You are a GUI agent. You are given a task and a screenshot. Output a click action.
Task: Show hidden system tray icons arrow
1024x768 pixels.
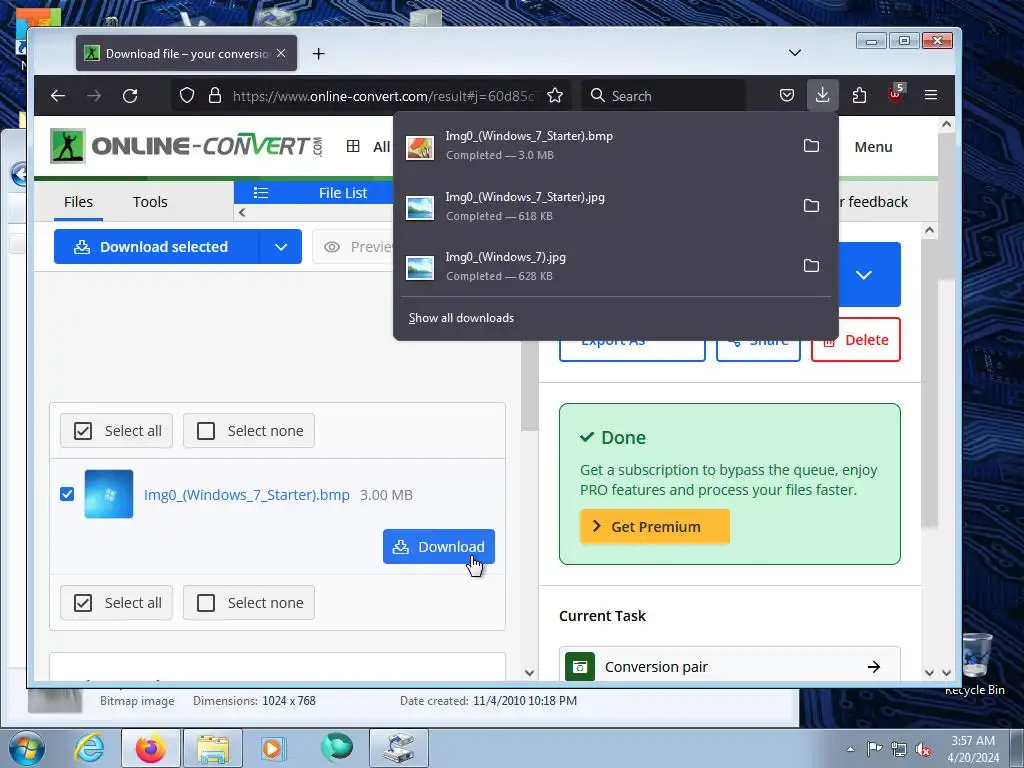pyautogui.click(x=850, y=749)
